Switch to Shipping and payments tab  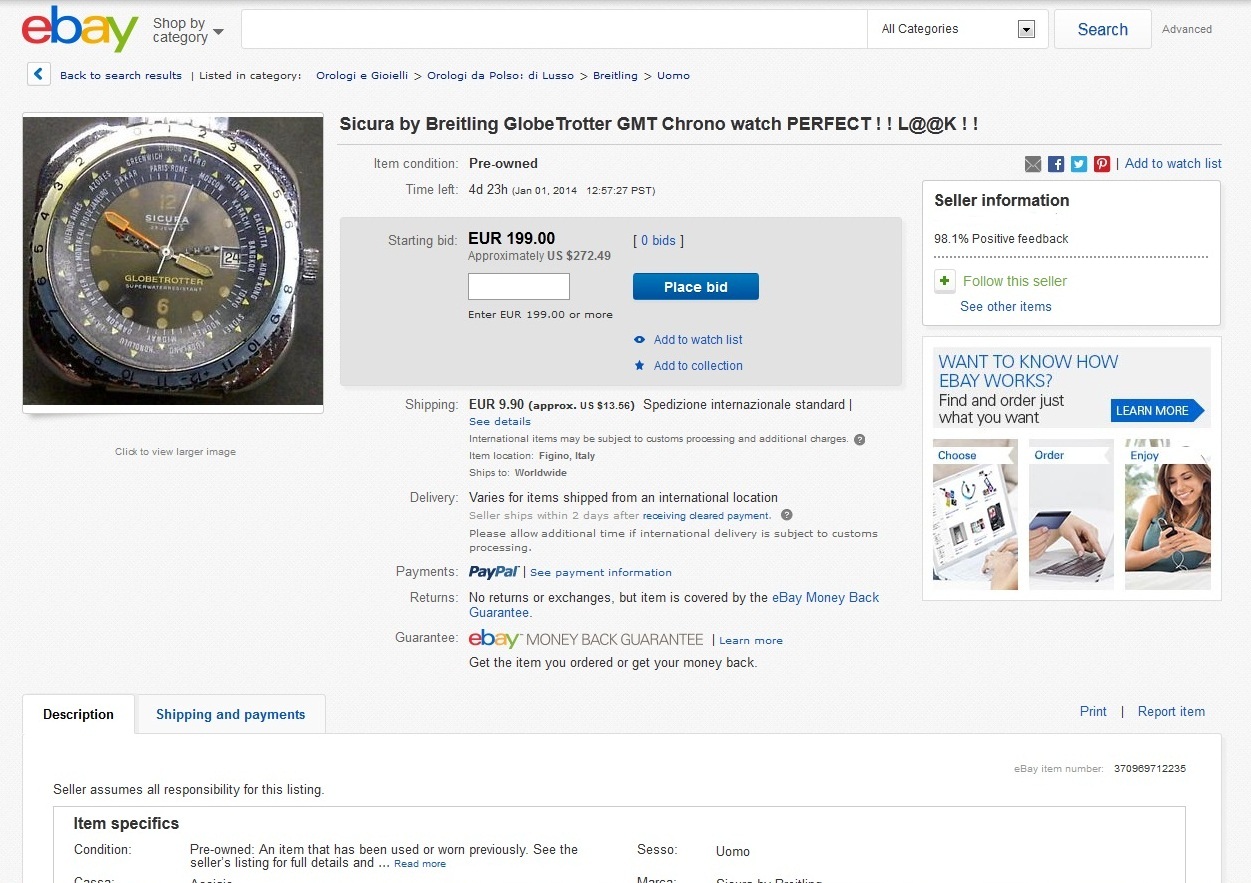230,714
